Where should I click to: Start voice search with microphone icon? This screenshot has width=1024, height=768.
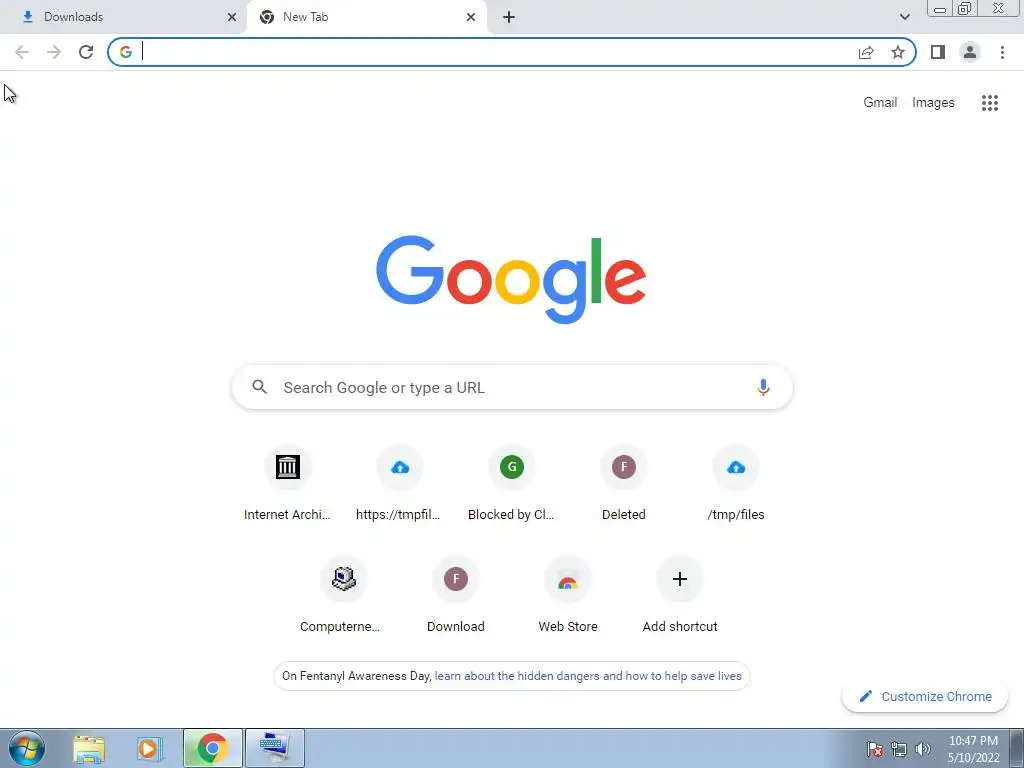[763, 387]
